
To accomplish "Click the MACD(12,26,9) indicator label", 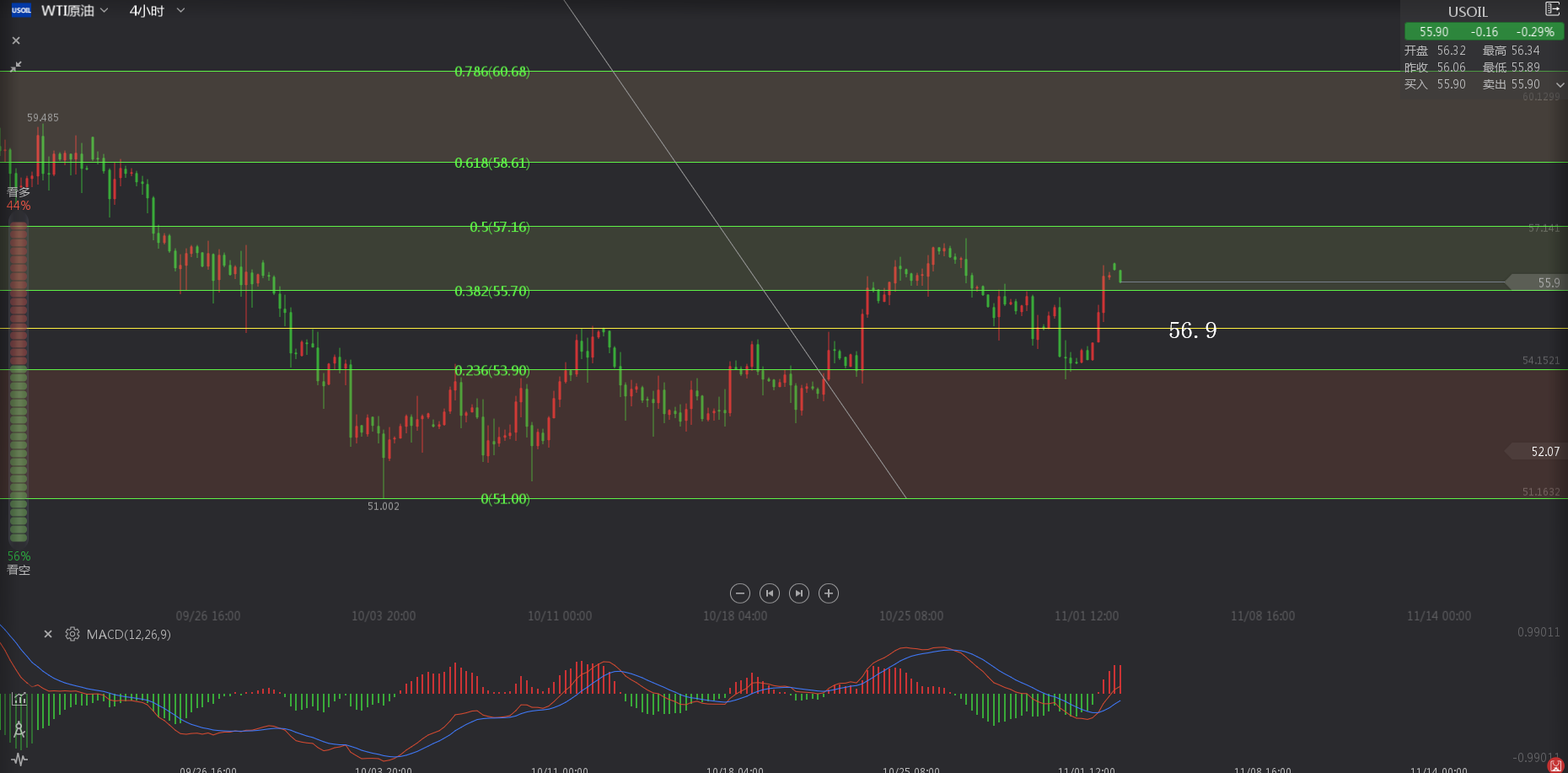I will point(128,635).
